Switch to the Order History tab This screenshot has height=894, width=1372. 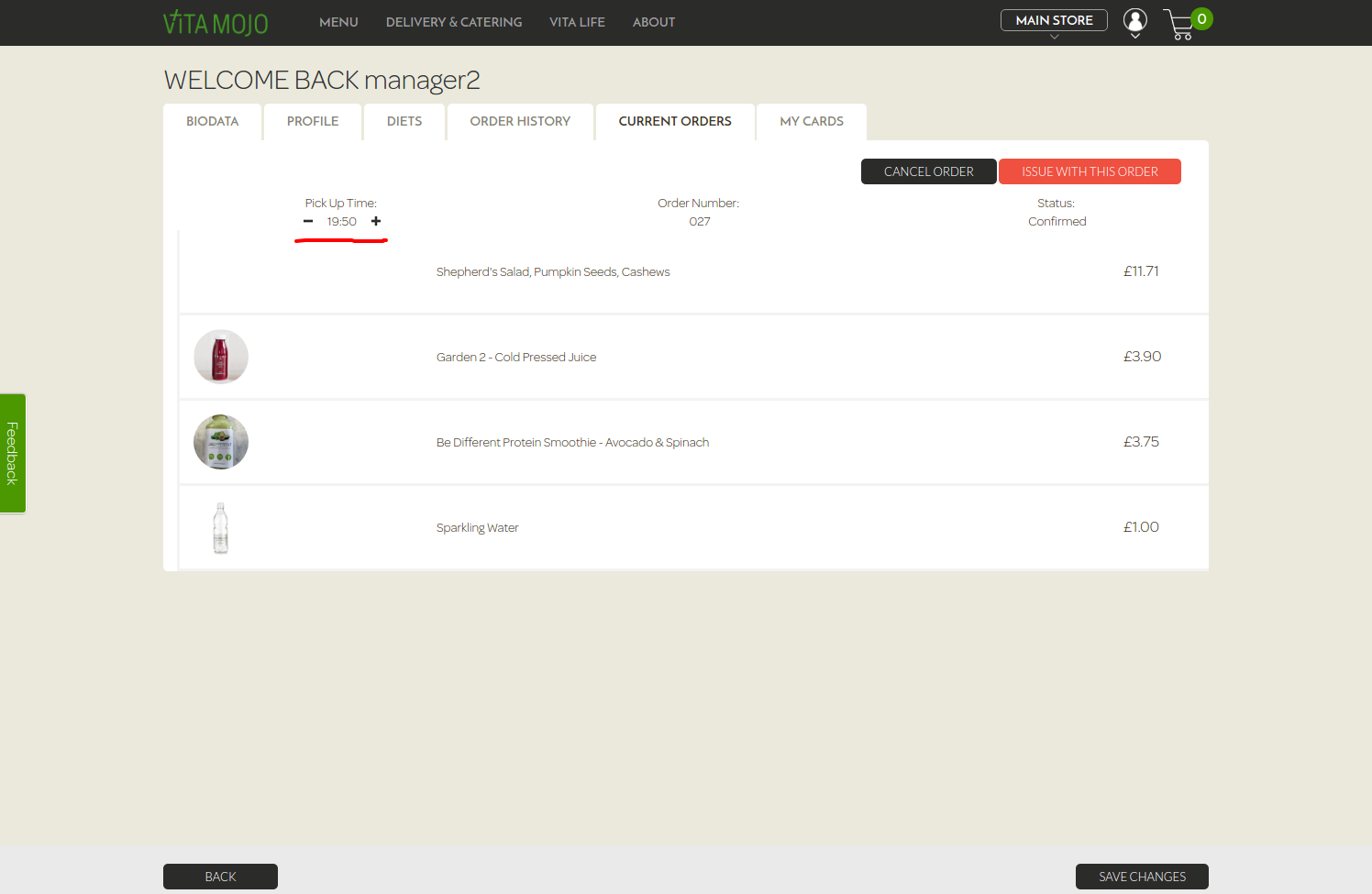click(520, 122)
